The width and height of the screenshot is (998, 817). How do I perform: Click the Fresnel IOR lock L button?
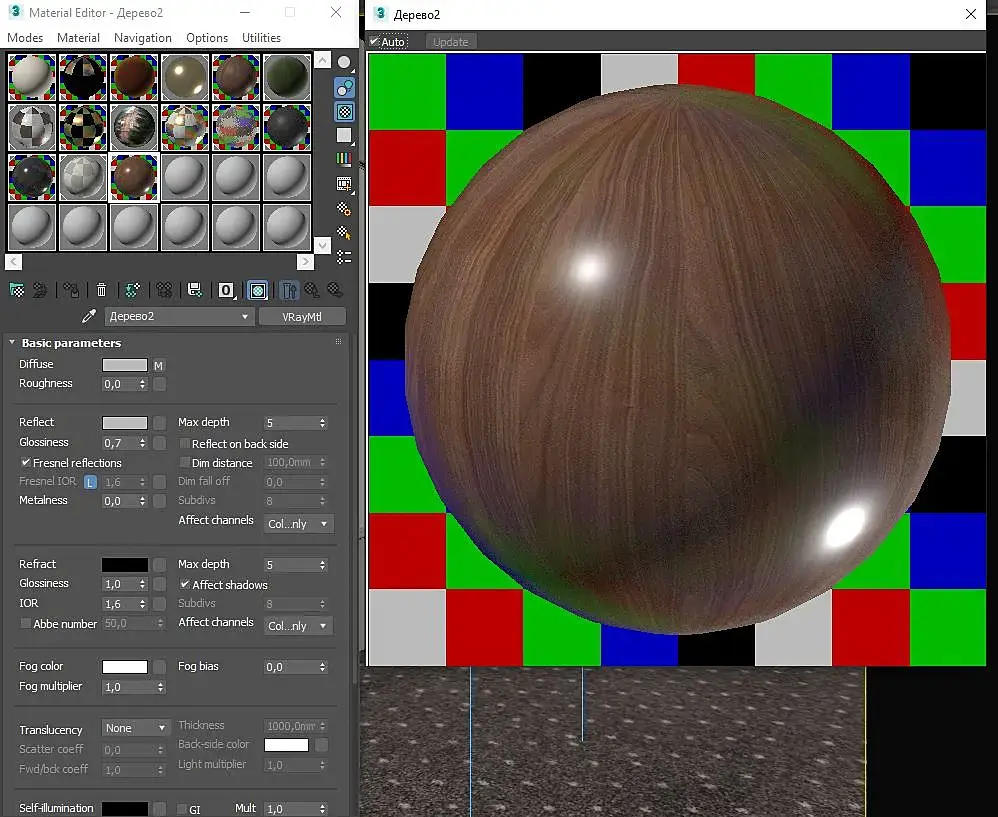click(x=90, y=482)
